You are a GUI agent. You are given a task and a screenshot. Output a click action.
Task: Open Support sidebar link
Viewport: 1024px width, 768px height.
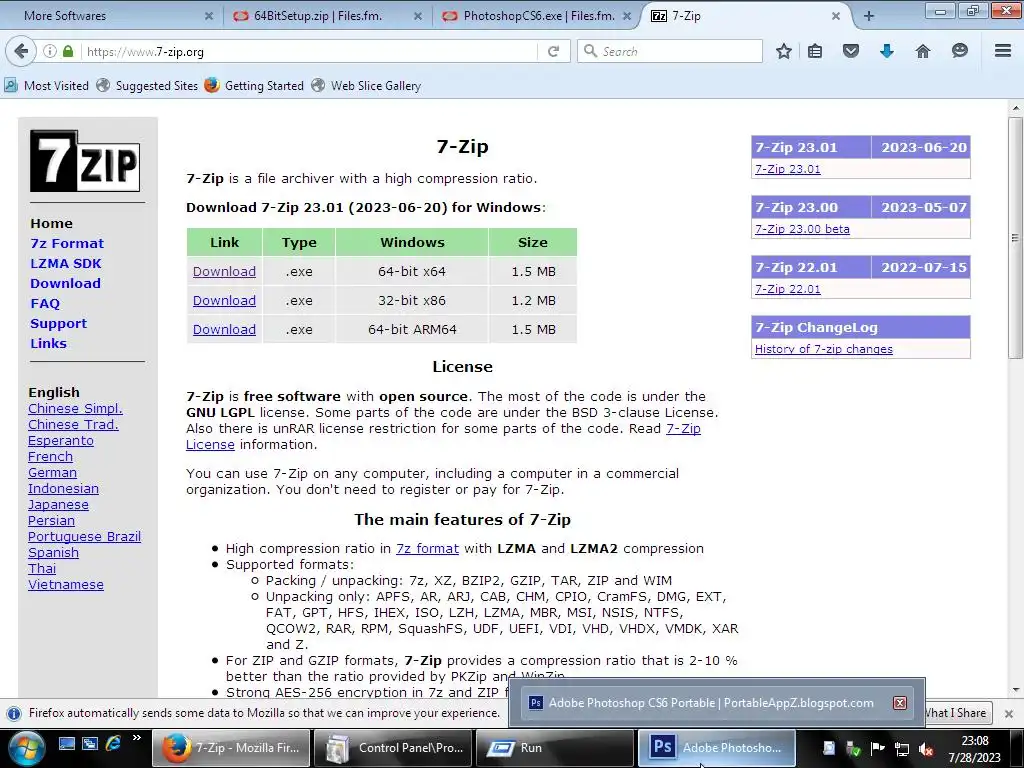[58, 323]
